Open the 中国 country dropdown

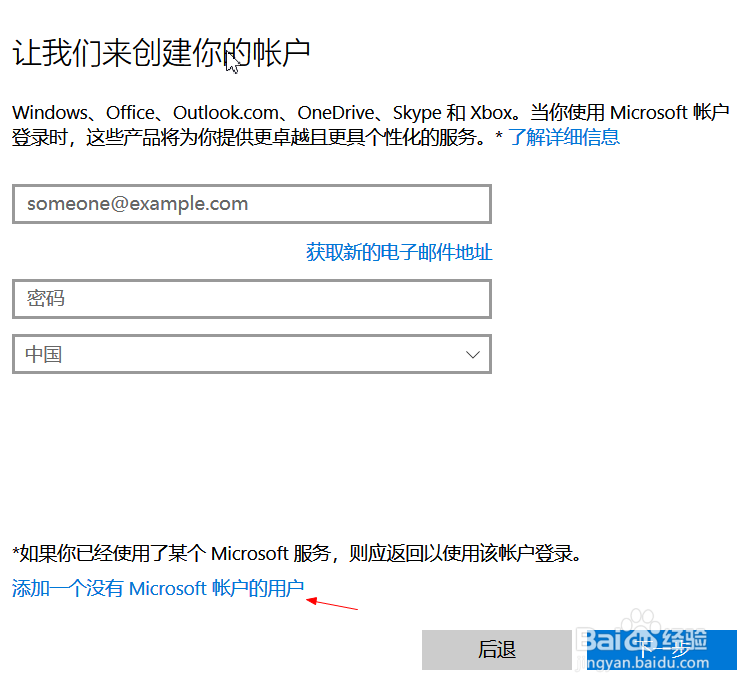coord(252,354)
